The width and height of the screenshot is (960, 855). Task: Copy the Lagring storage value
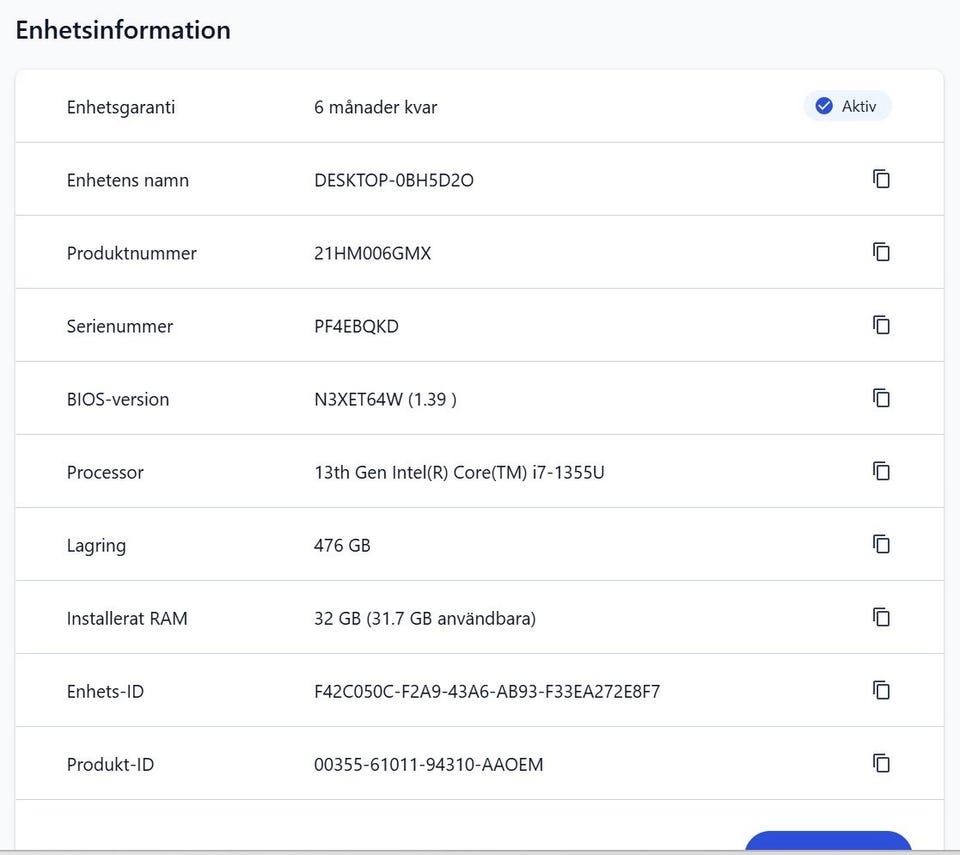pos(881,544)
